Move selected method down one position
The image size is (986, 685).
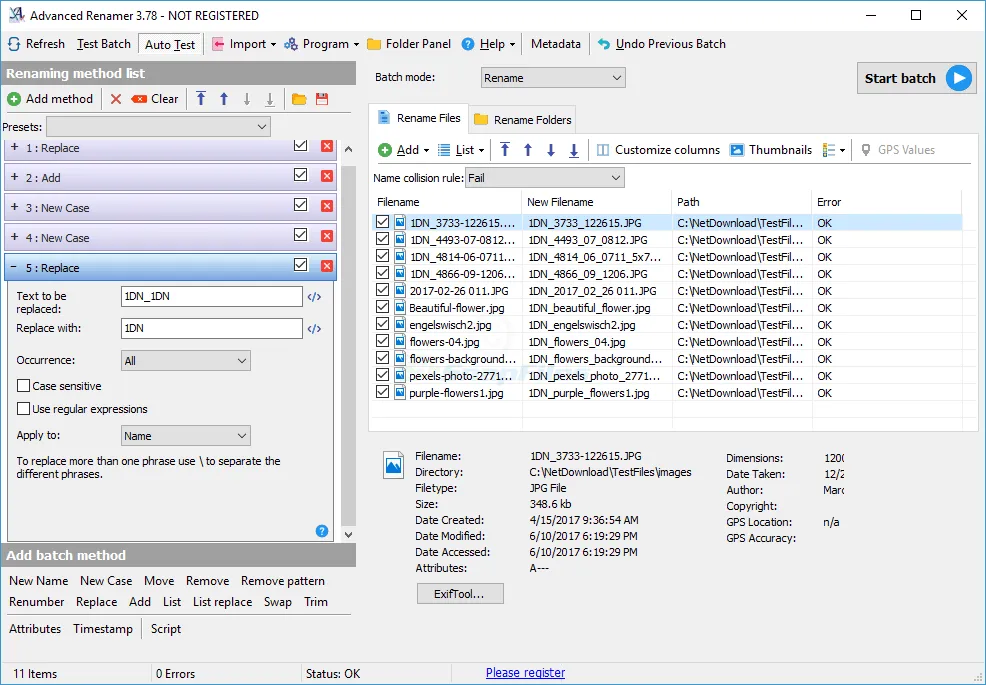coord(246,99)
